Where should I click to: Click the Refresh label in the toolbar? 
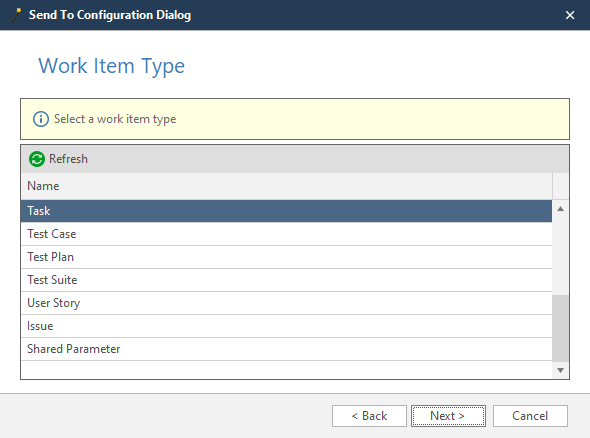pyautogui.click(x=68, y=159)
